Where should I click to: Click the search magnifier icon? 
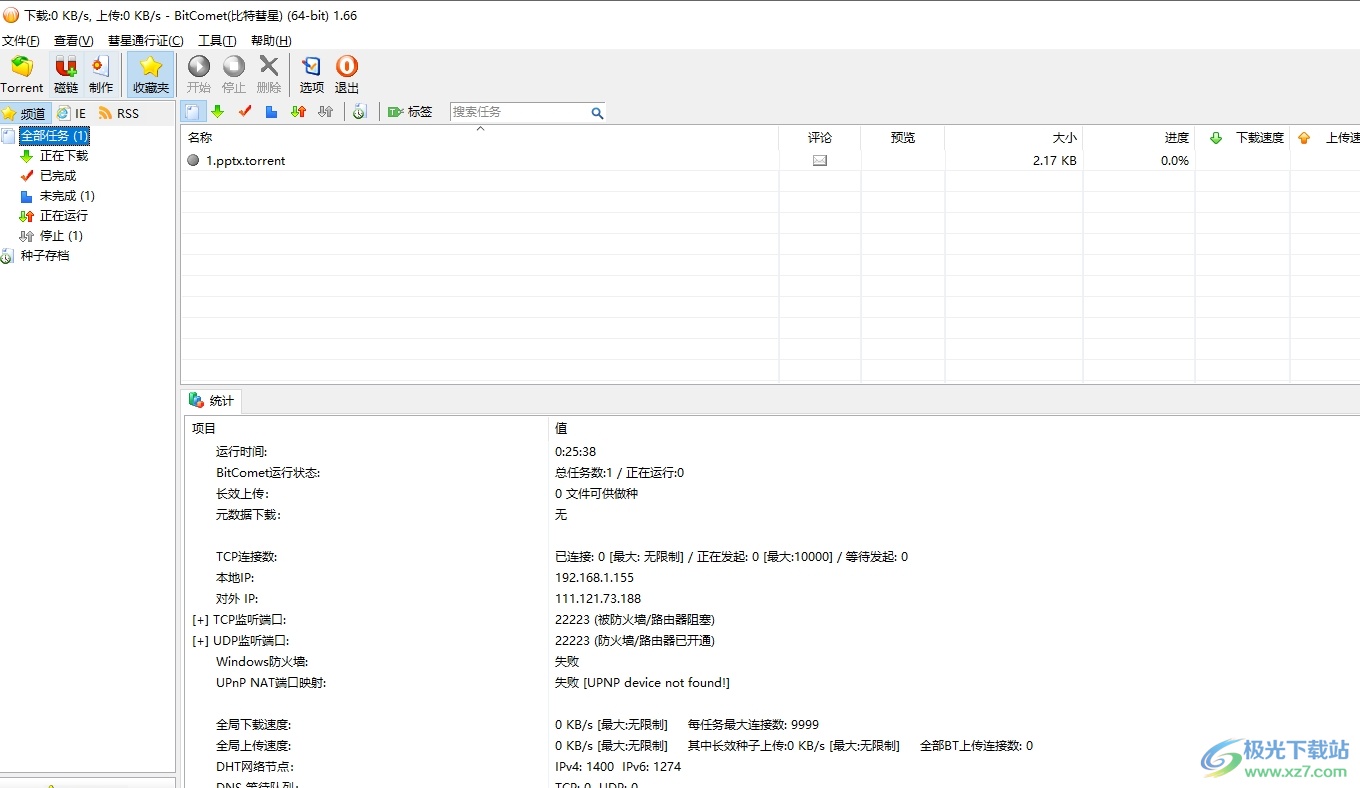click(597, 113)
